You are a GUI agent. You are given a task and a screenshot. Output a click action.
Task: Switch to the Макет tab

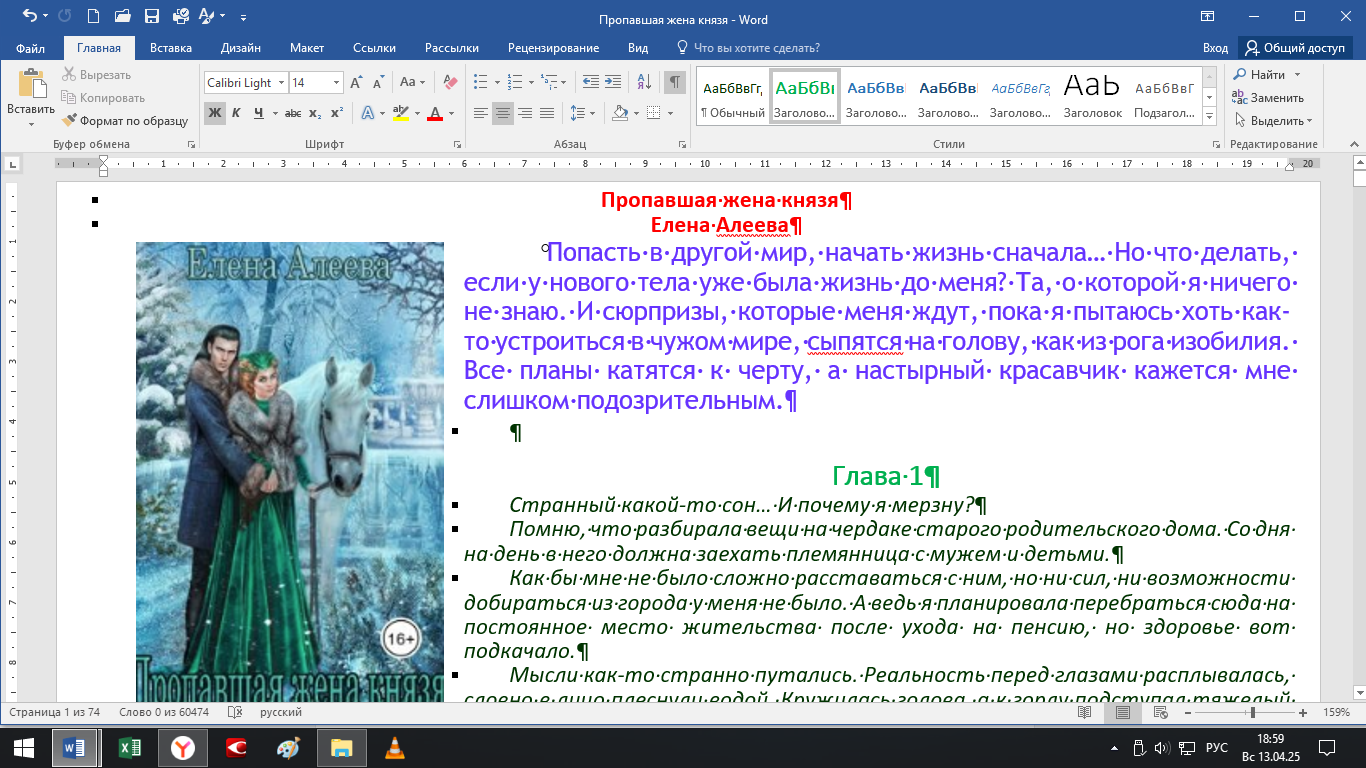click(x=307, y=47)
